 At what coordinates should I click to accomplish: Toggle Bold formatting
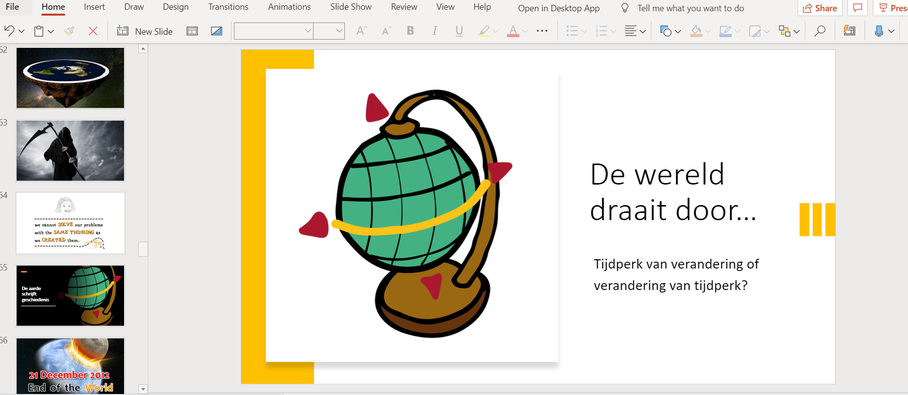click(410, 31)
